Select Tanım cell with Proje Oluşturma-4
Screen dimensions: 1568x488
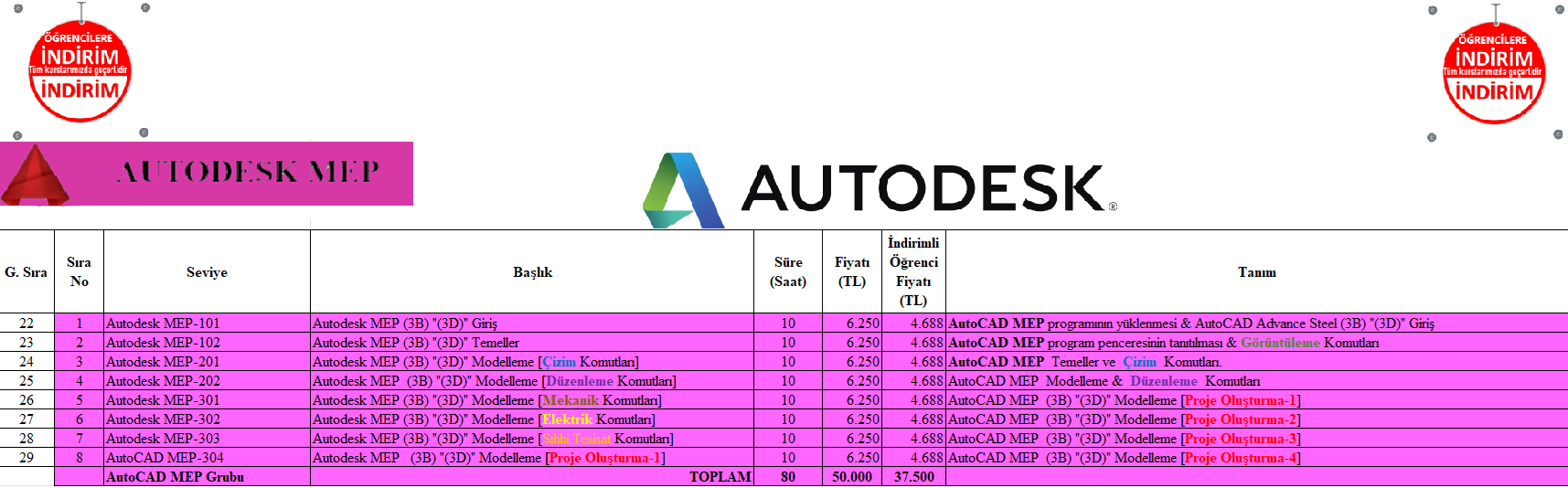(x=1257, y=458)
